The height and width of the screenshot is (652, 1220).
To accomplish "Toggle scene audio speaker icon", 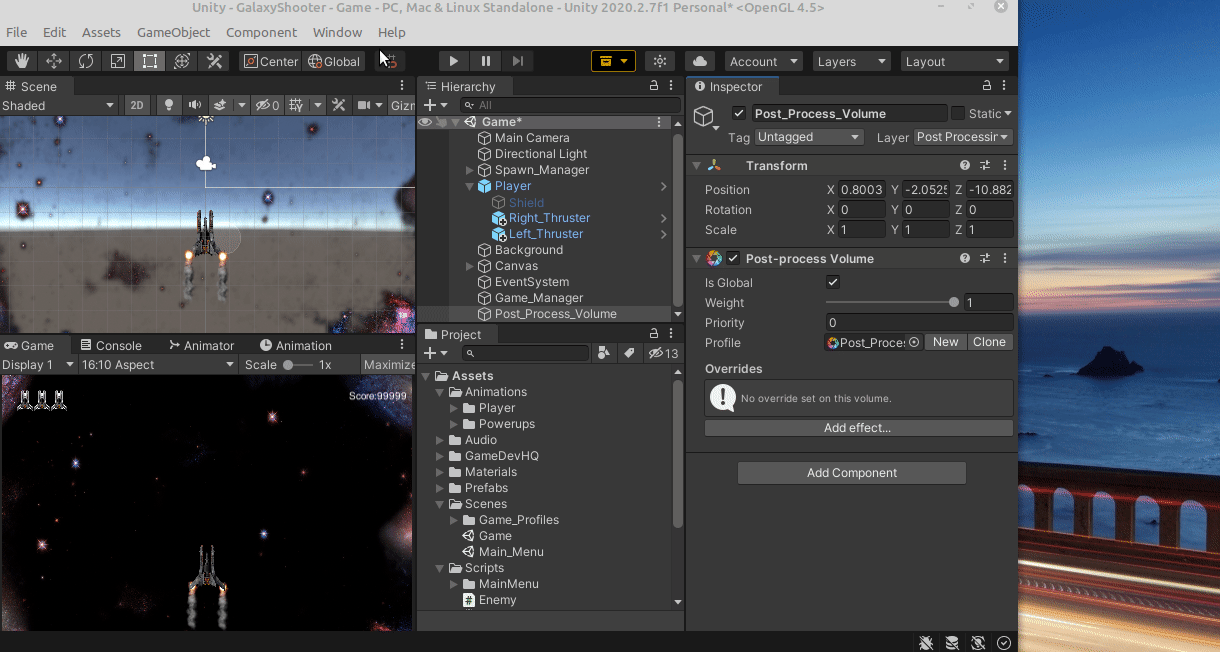I will [x=194, y=105].
